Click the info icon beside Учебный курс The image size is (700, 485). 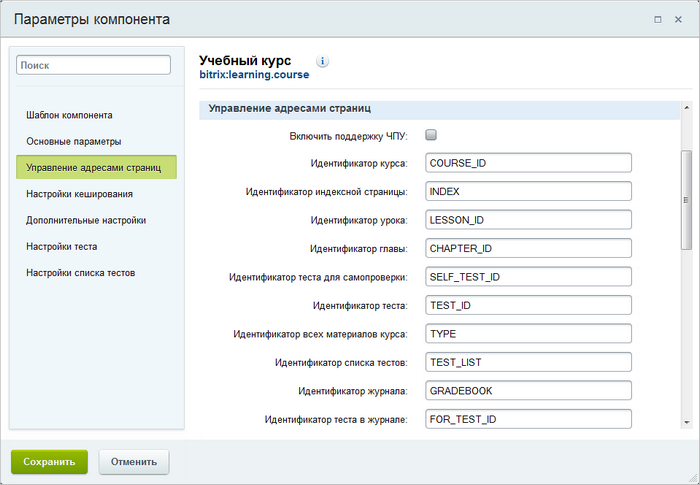[323, 61]
